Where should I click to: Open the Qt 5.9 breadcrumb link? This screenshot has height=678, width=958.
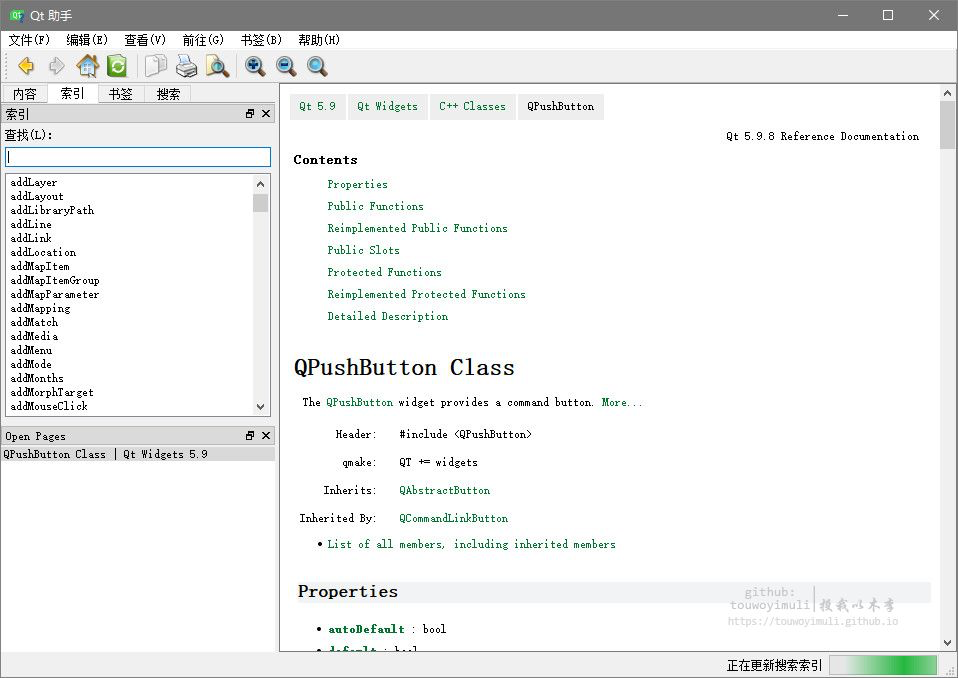[317, 106]
